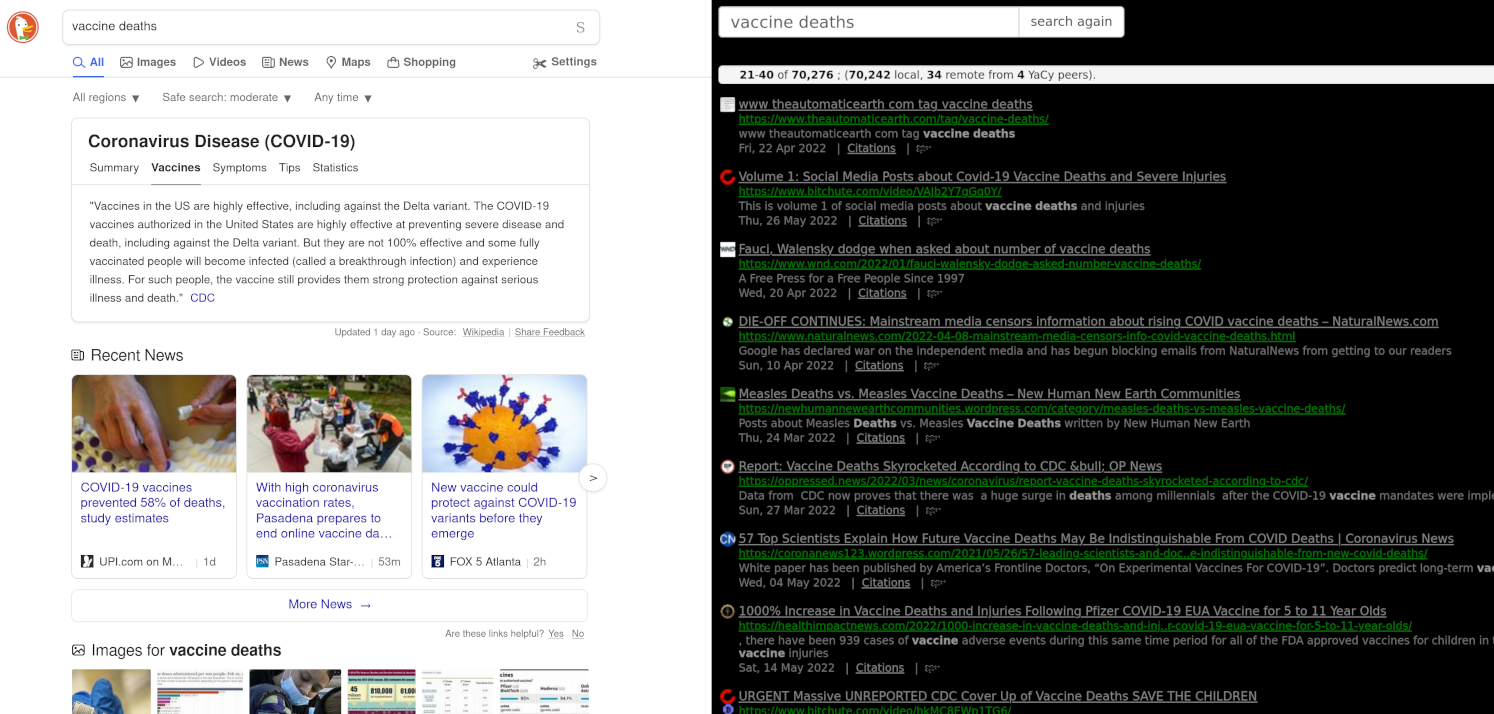
Task: Show the Tips tab in the COVID-19 box
Action: [290, 168]
